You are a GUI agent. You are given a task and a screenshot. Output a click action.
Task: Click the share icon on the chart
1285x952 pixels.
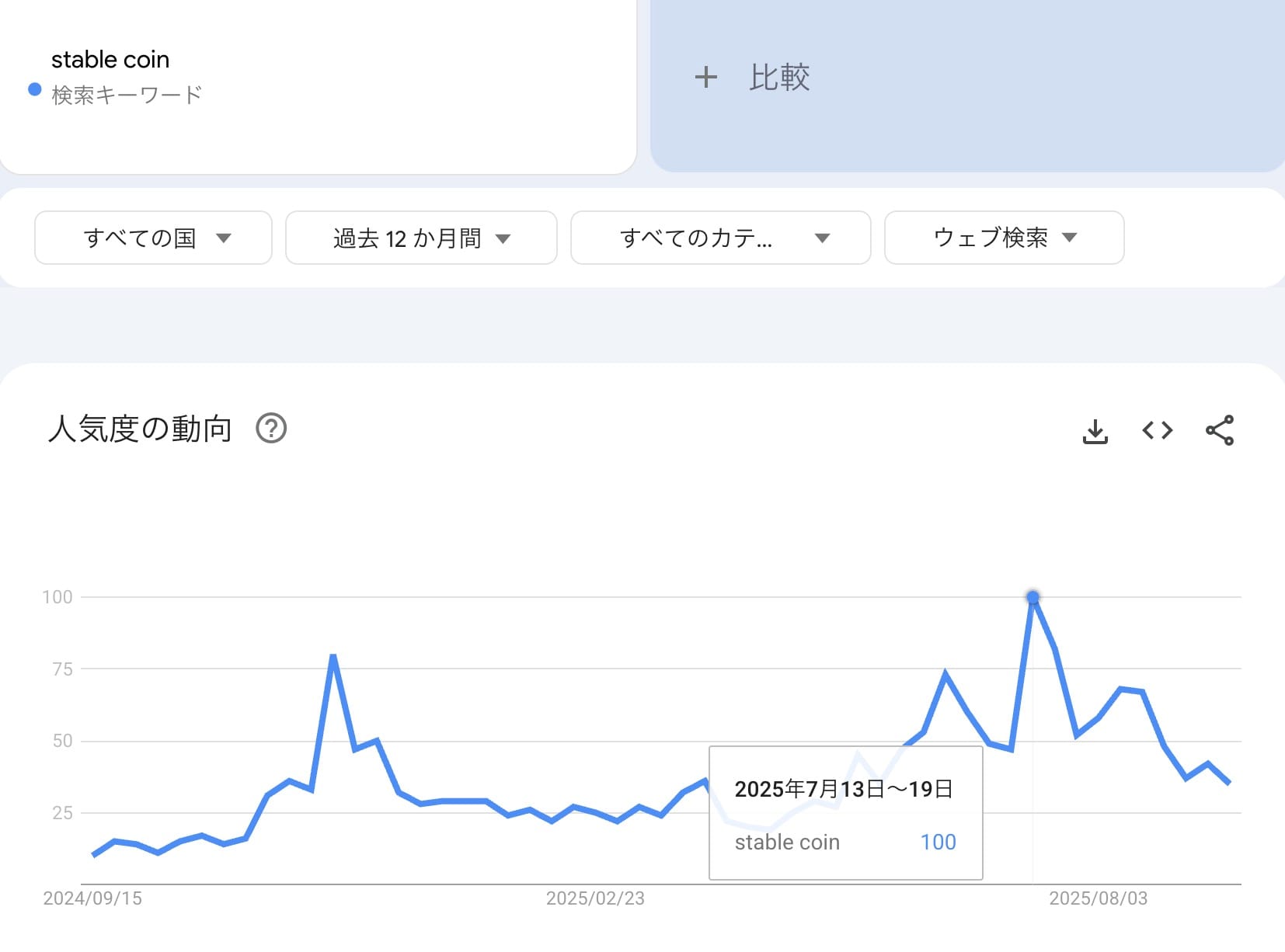(x=1220, y=430)
